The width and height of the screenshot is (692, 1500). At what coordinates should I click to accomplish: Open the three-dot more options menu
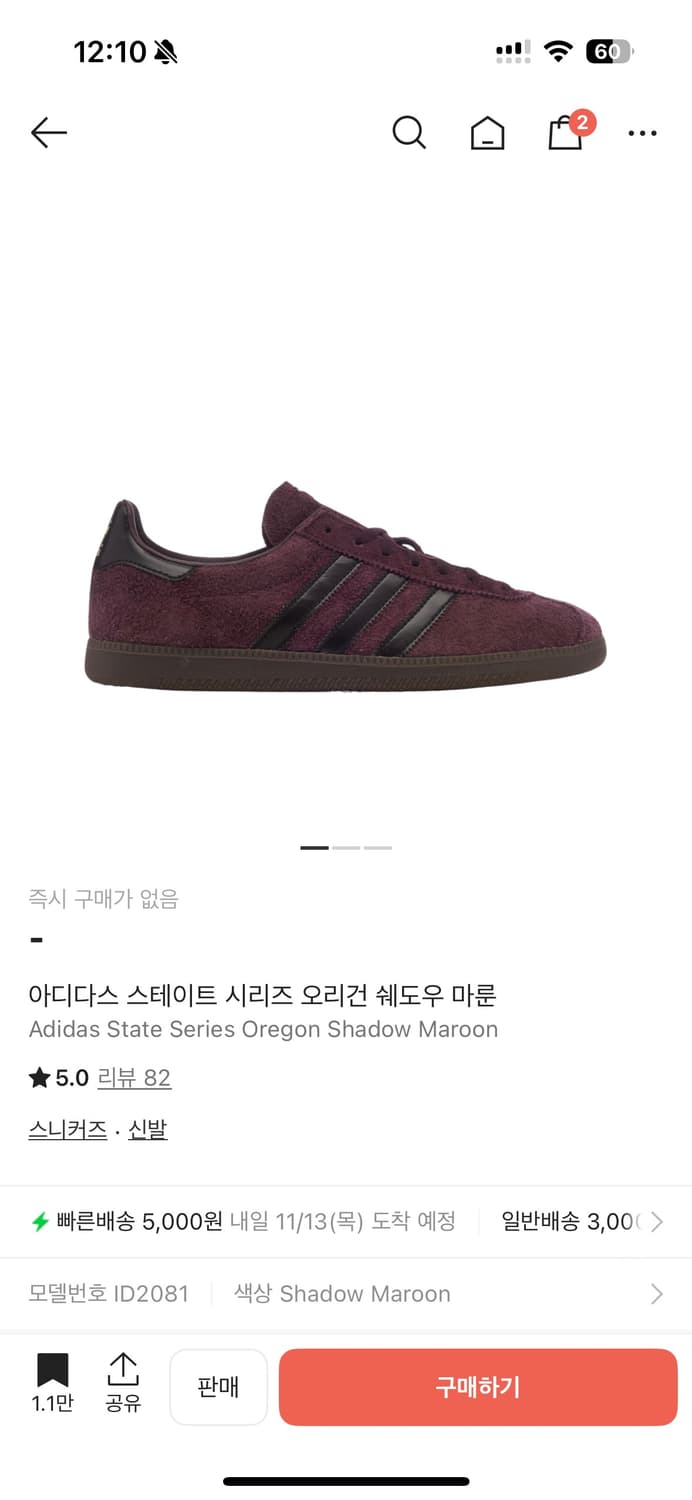point(642,133)
